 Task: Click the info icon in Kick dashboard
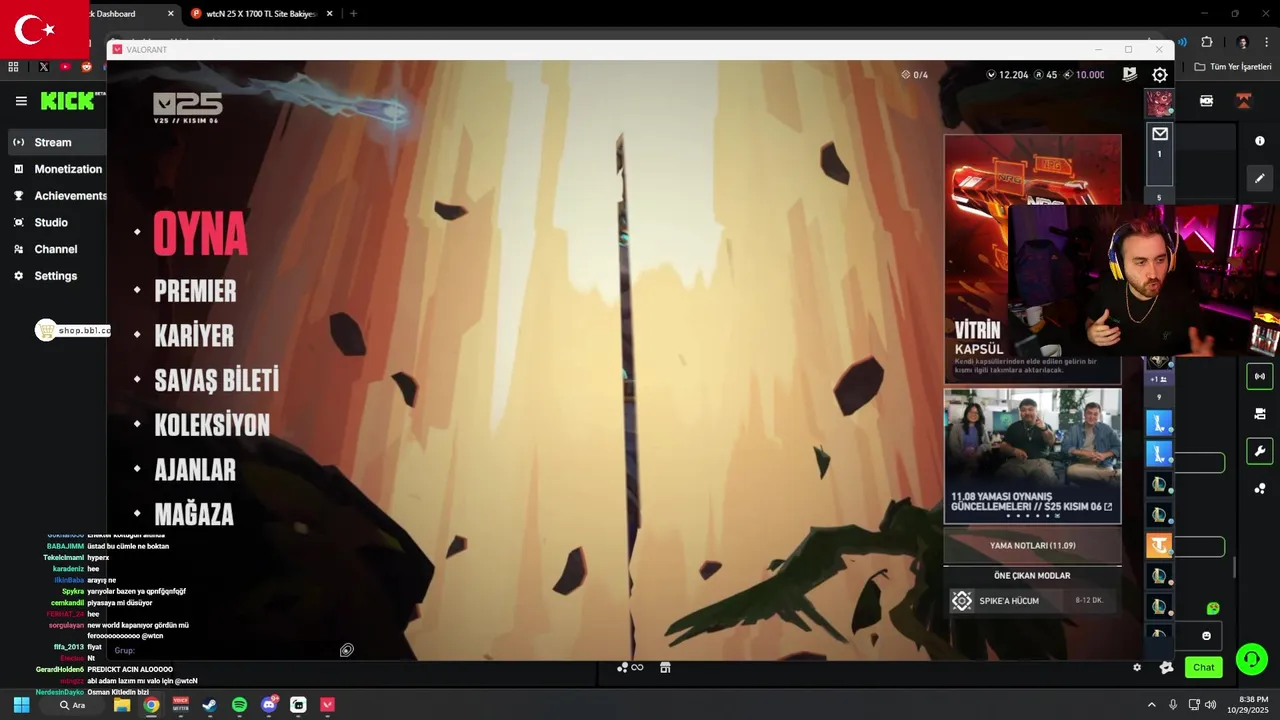1259,141
